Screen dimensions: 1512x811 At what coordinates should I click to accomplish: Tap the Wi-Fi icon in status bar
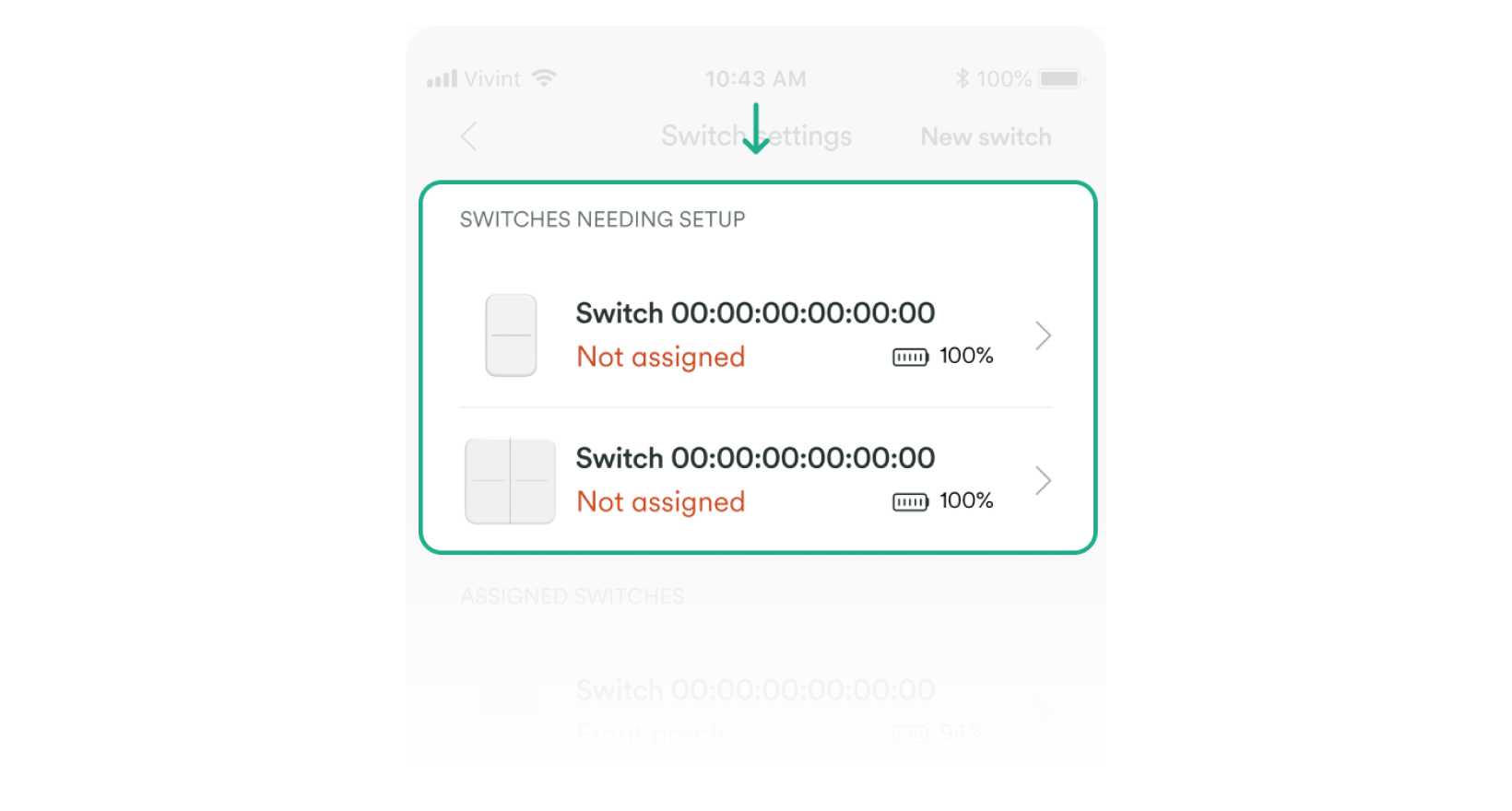point(544,78)
